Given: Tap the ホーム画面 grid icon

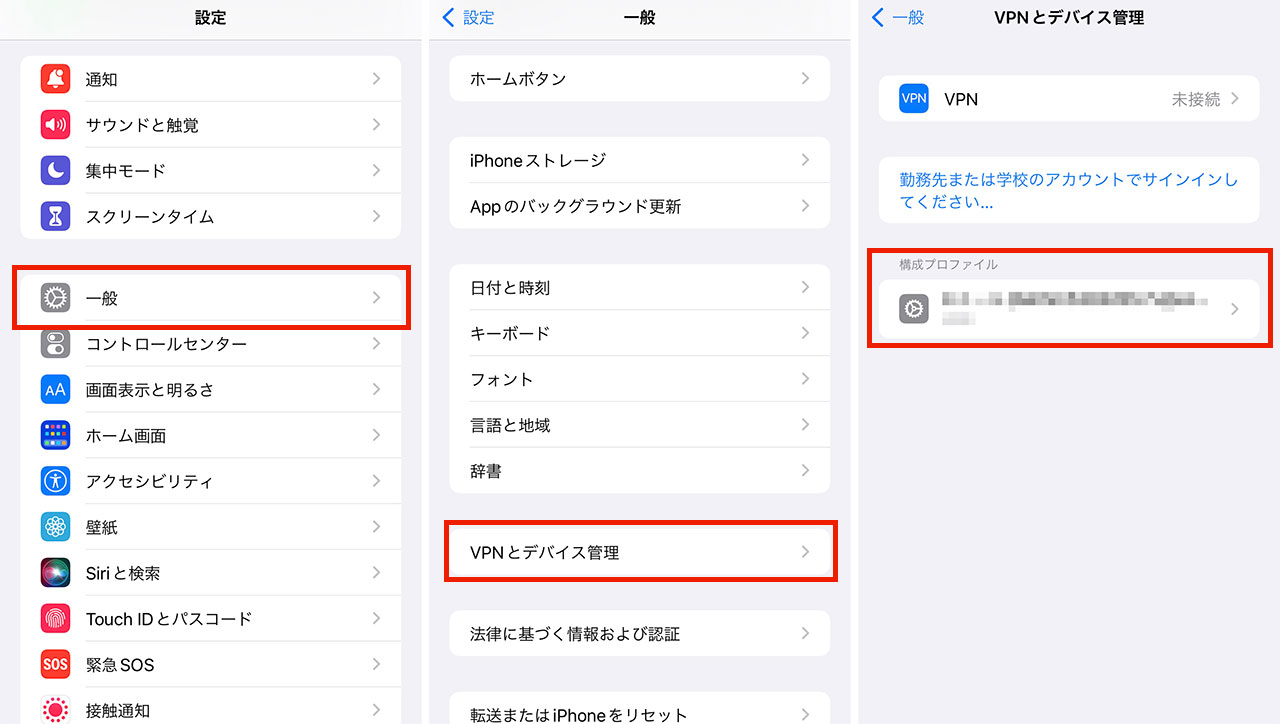Looking at the screenshot, I should pyautogui.click(x=55, y=435).
